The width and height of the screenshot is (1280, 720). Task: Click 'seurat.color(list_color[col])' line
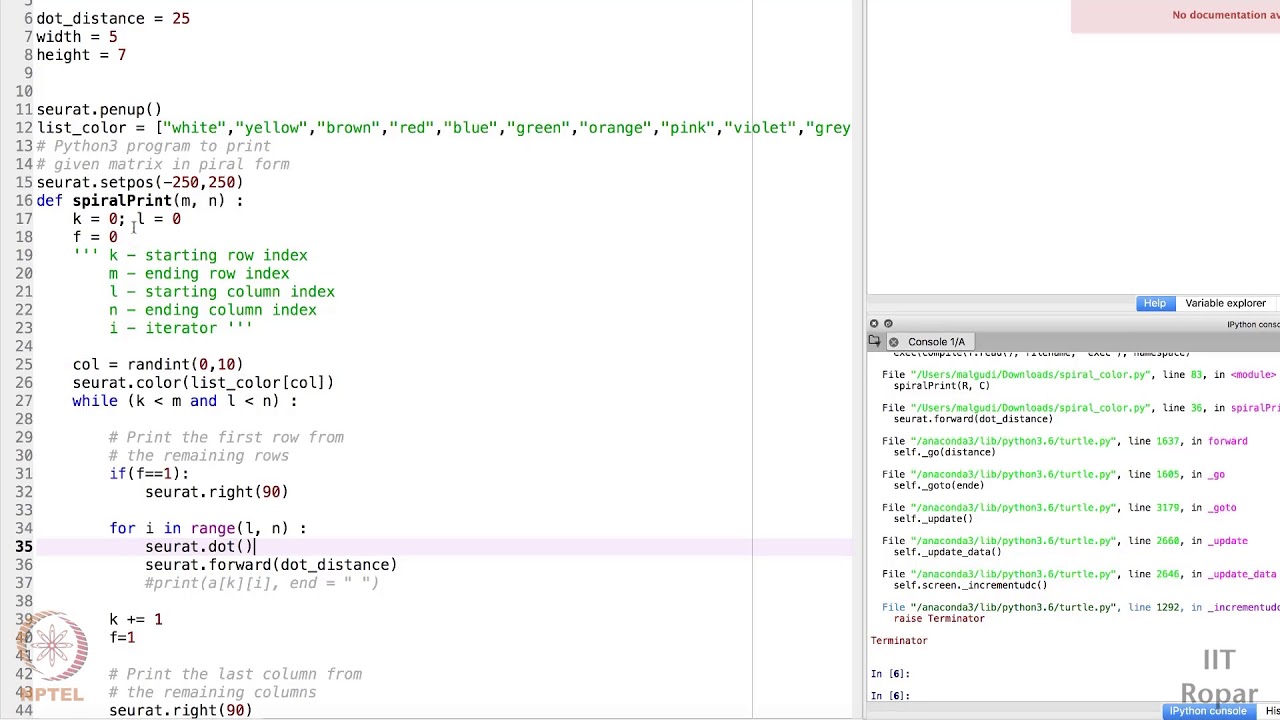[x=203, y=383]
